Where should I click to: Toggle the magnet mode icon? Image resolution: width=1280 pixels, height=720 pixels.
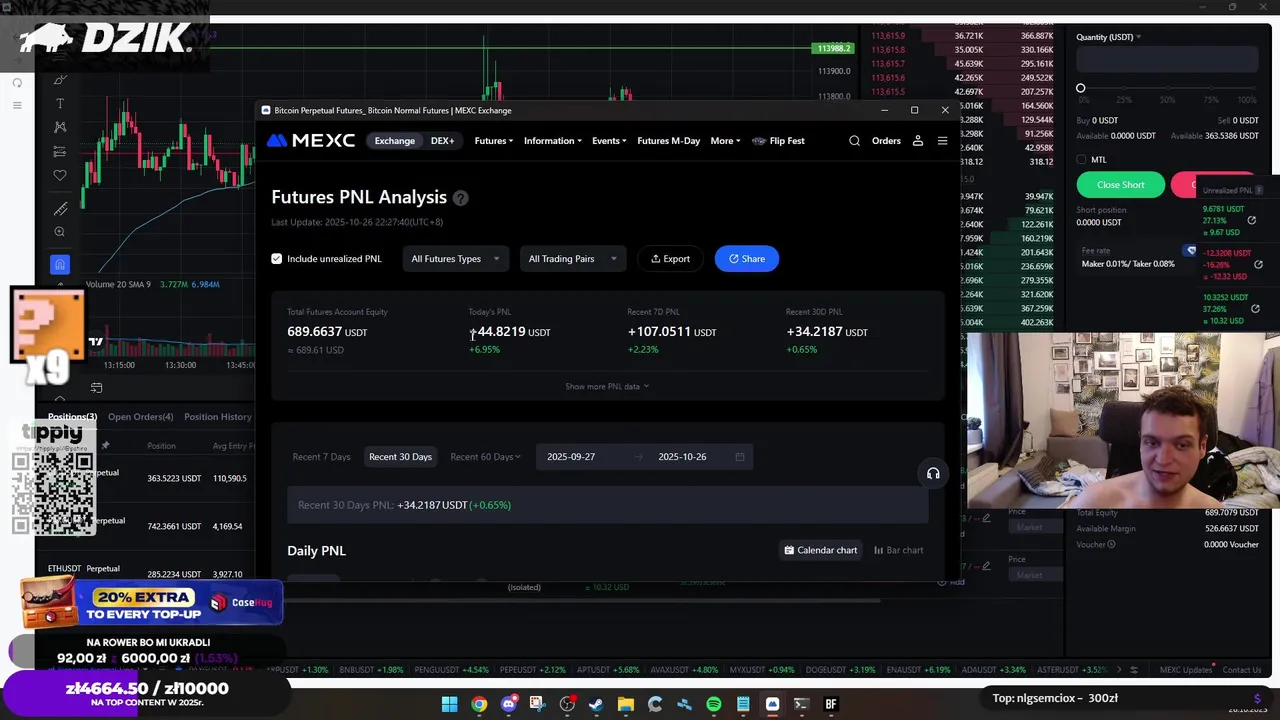(x=60, y=264)
